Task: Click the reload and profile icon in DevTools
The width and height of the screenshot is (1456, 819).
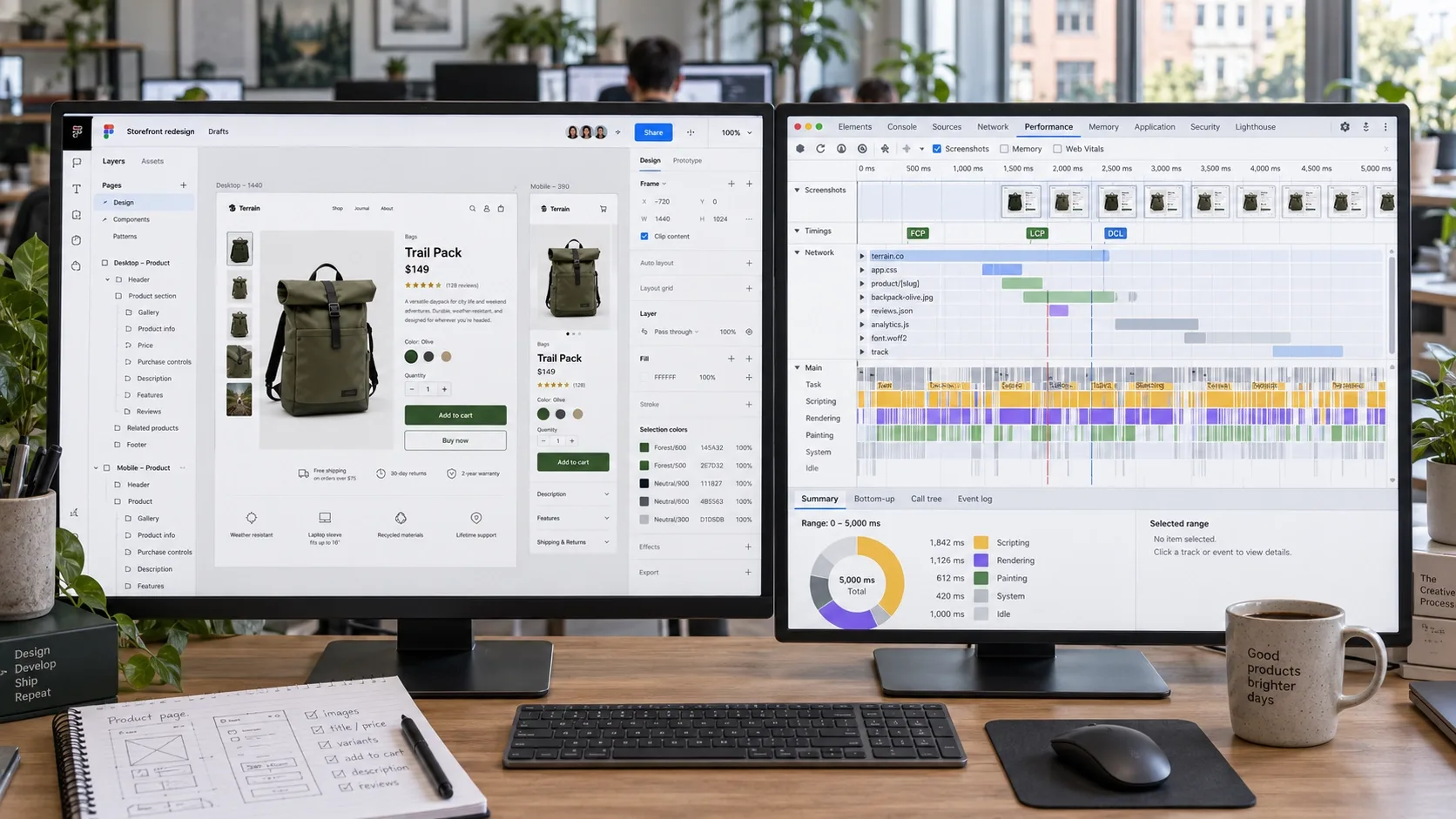Action: pyautogui.click(x=820, y=149)
